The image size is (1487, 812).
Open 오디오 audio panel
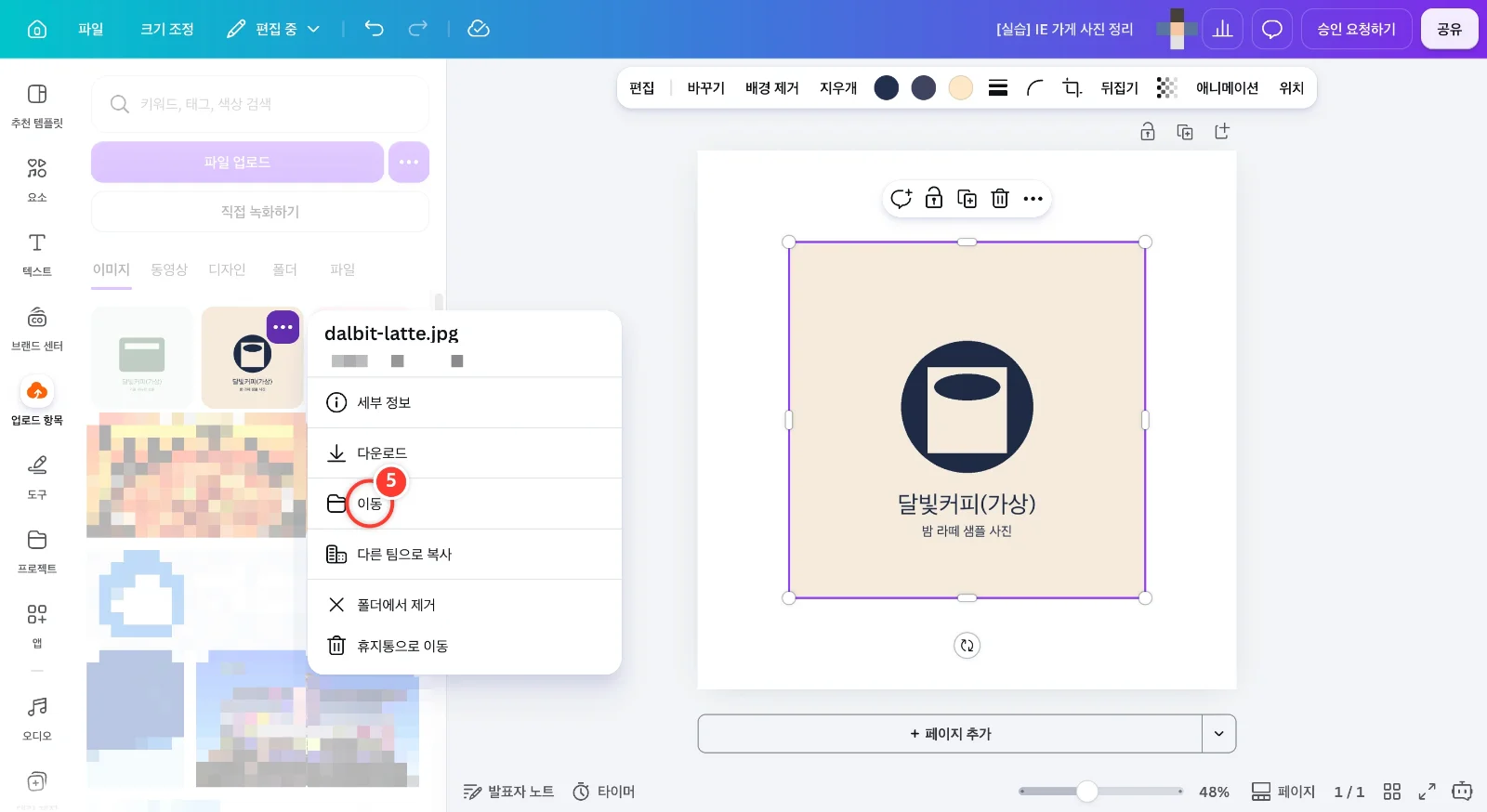37,718
